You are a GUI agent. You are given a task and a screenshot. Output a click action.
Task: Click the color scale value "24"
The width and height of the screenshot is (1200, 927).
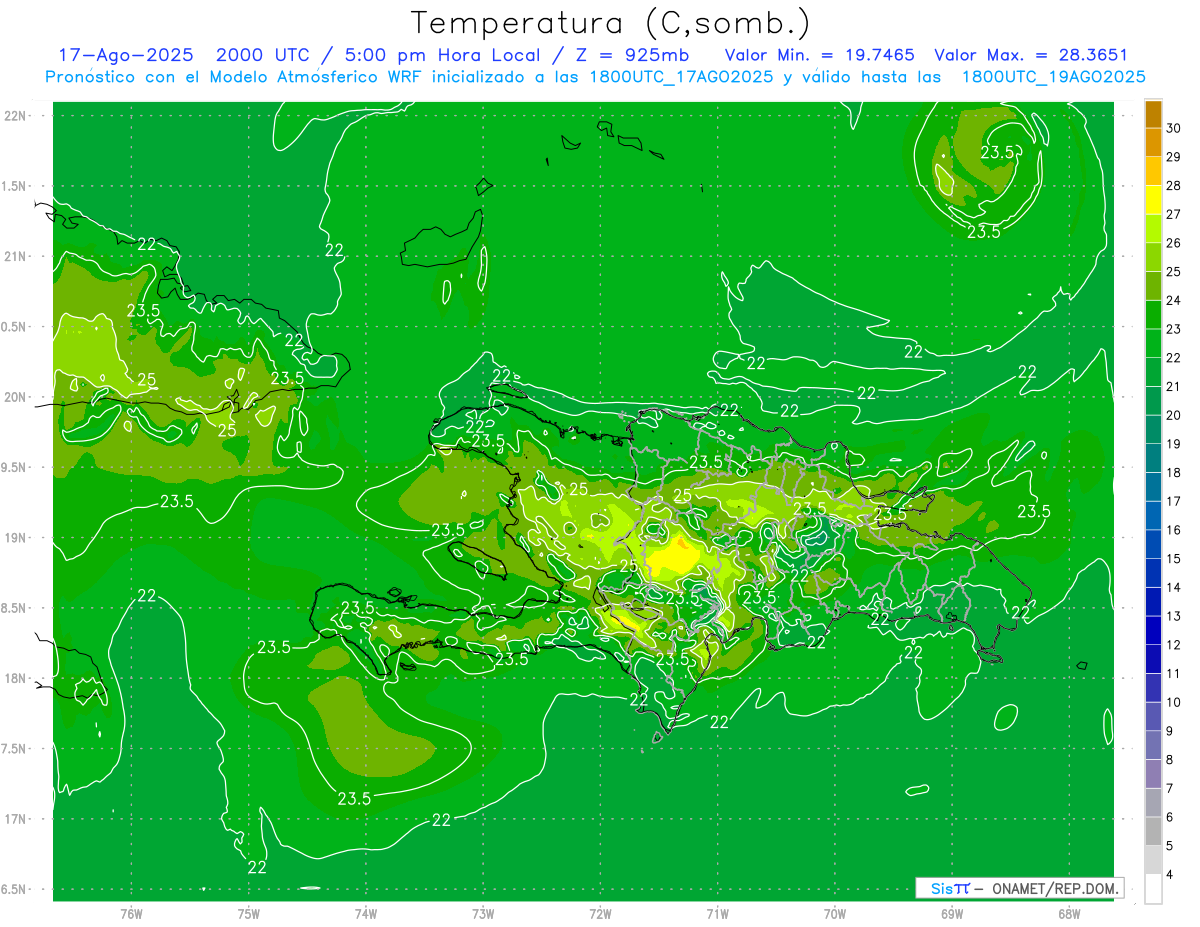coord(1175,300)
